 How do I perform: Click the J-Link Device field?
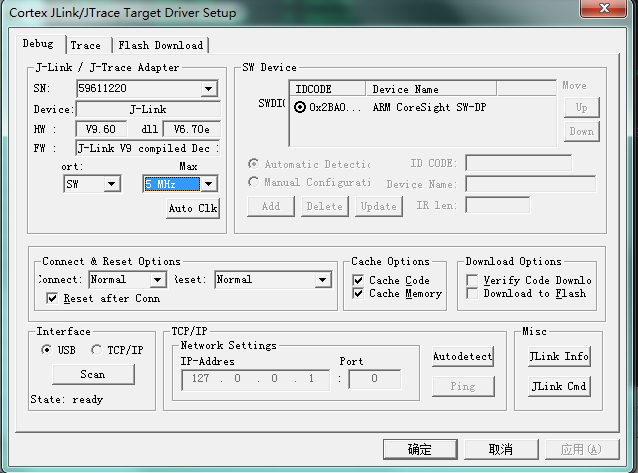pos(148,109)
